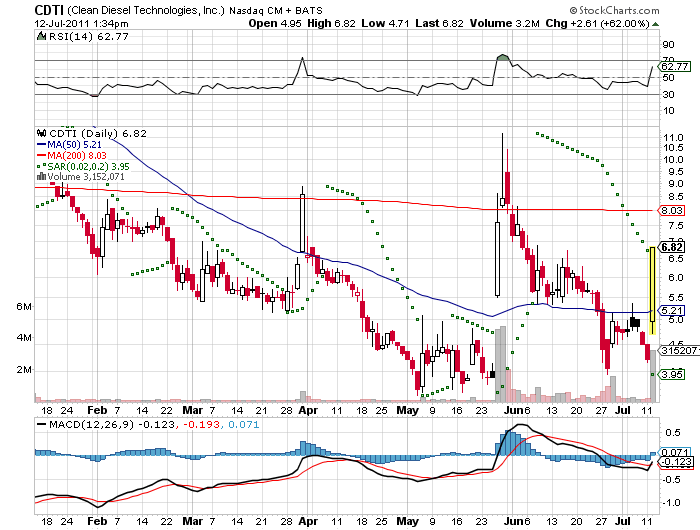Click the yellow highlighted latest candlestick
Image resolution: width=700 pixels, height=530 pixels.
[x=652, y=290]
